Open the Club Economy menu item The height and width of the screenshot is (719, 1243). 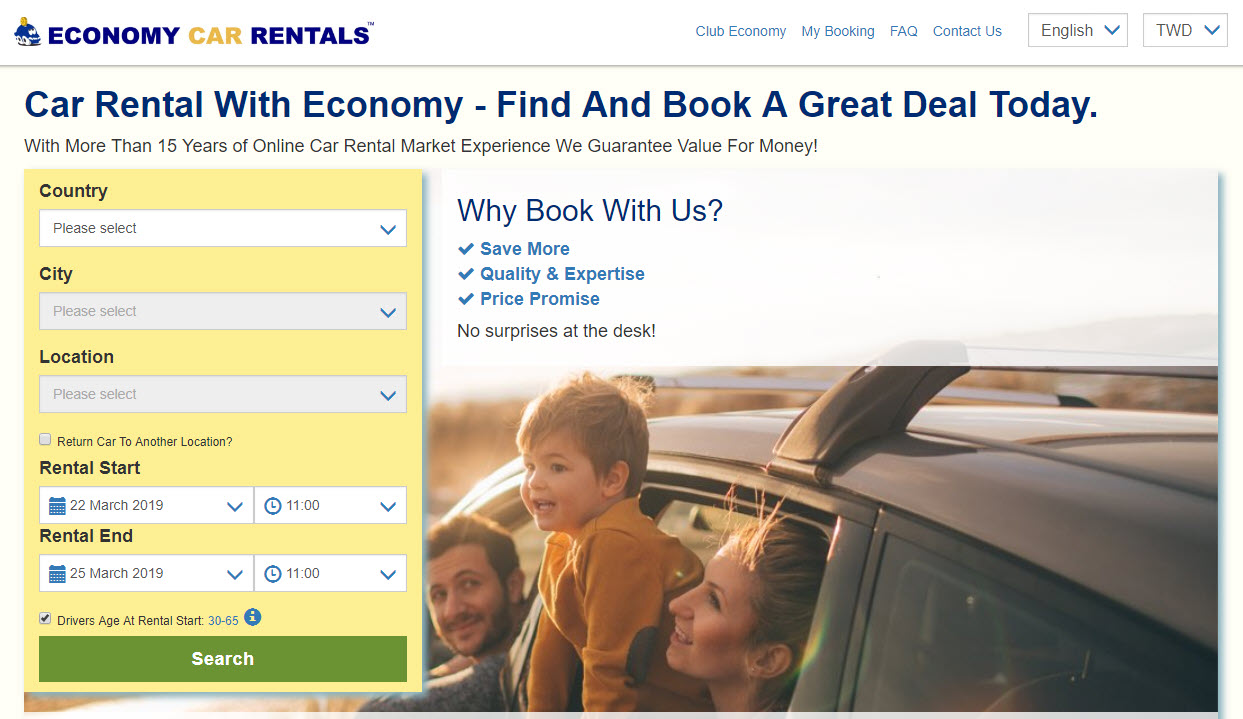point(740,31)
